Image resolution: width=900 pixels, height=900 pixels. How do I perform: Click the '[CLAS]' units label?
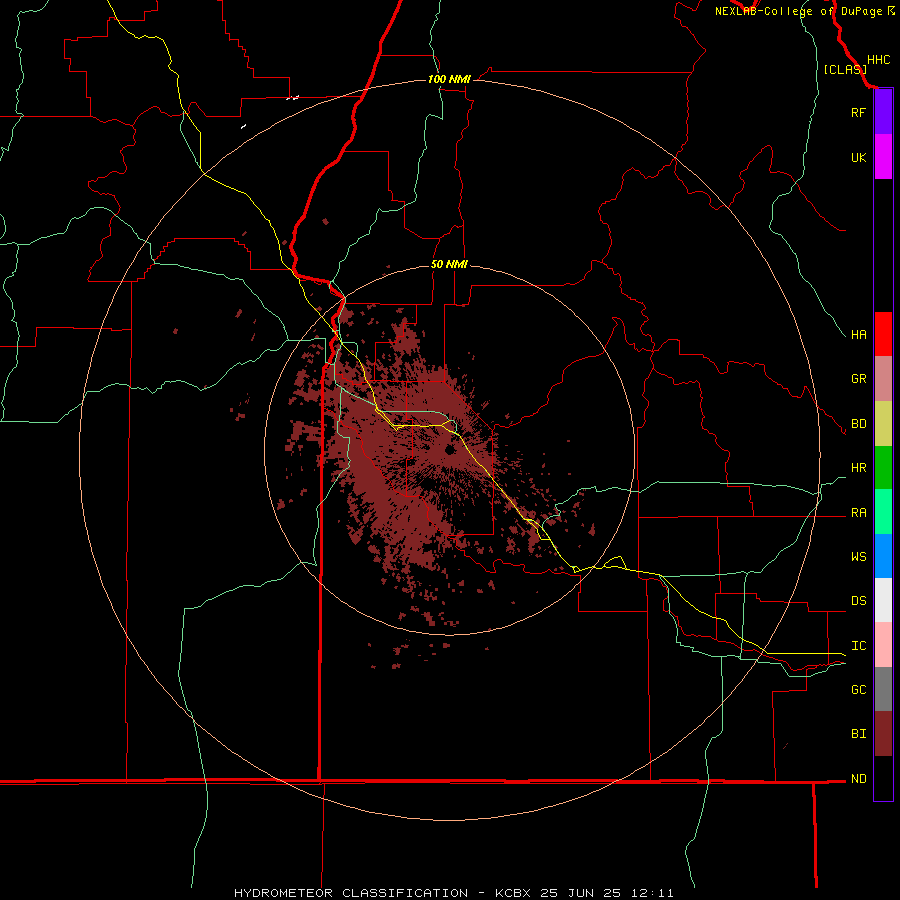[x=845, y=69]
